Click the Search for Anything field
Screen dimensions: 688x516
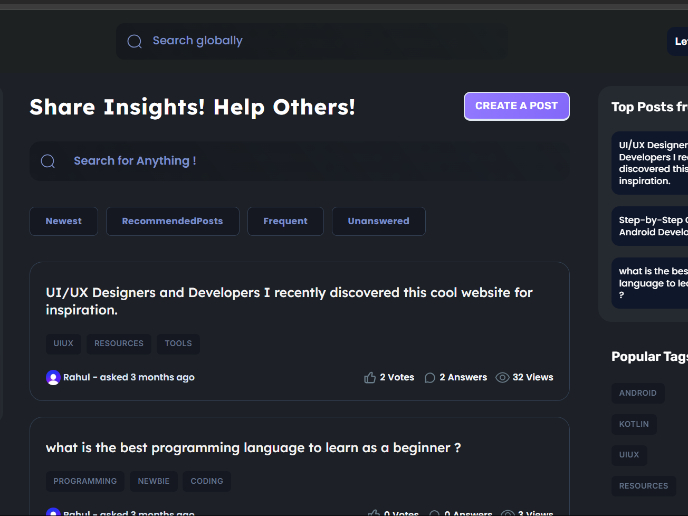point(310,161)
